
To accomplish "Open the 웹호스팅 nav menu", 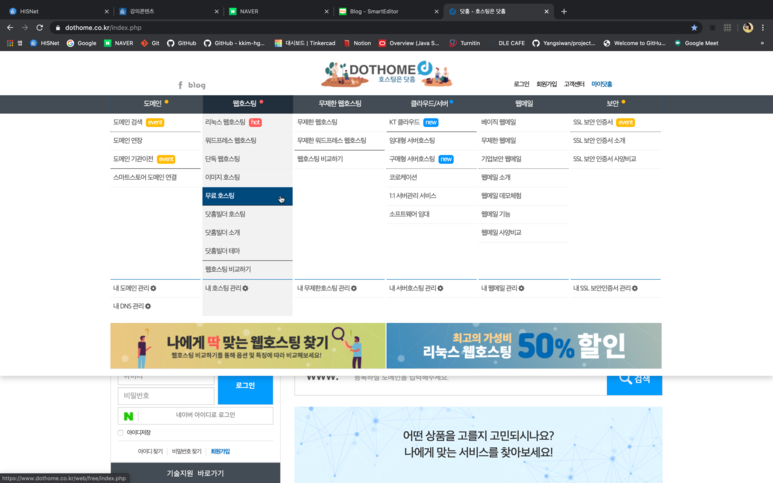I will (x=247, y=104).
